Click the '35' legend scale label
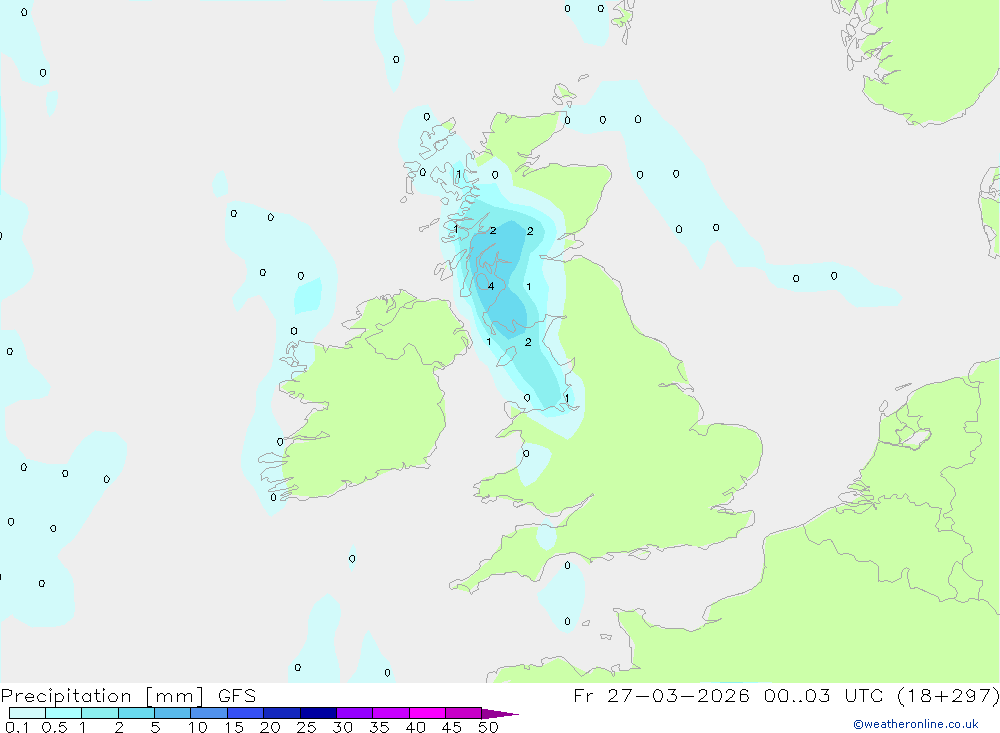The image size is (1000, 733). tap(379, 727)
